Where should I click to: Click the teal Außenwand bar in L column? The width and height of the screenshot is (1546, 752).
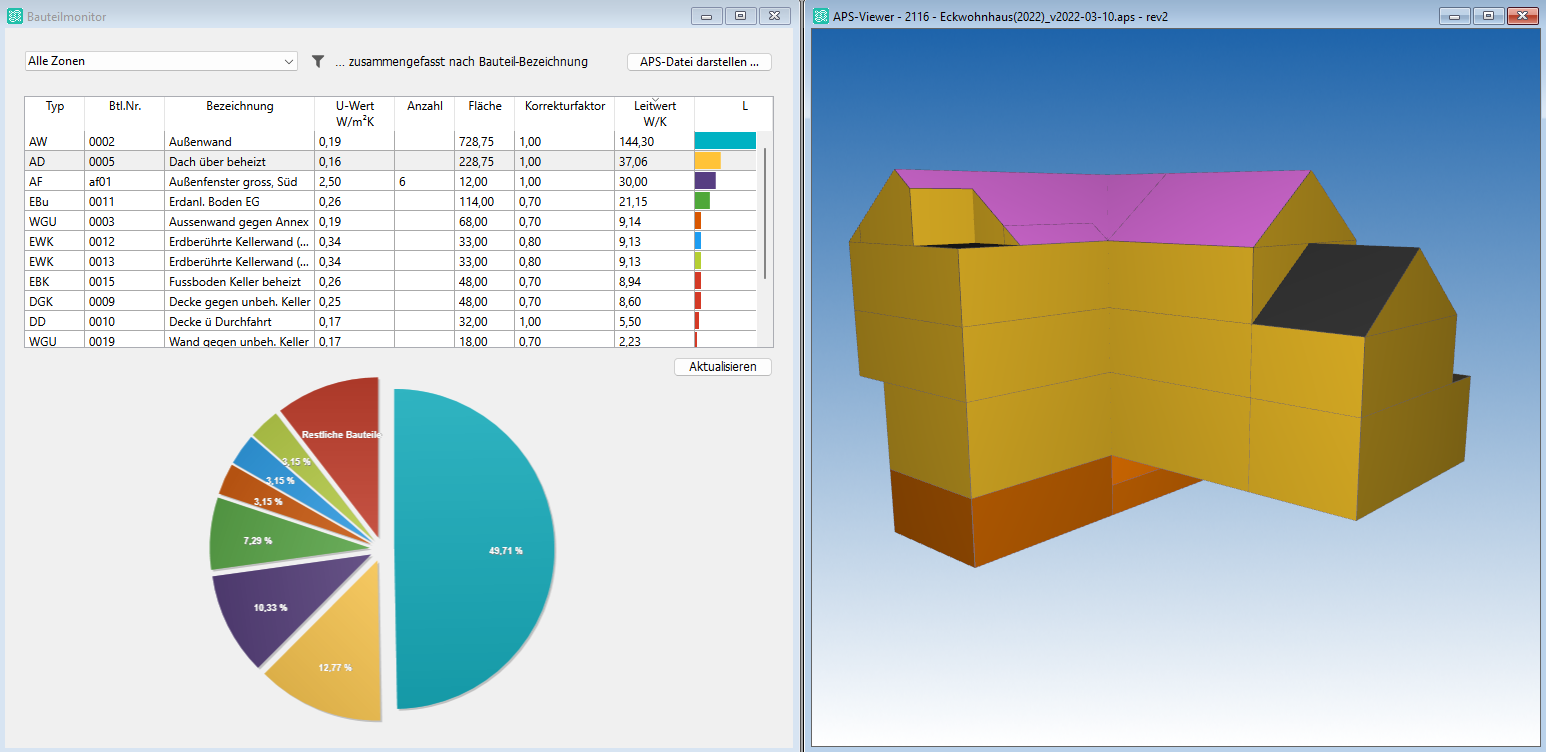point(725,141)
